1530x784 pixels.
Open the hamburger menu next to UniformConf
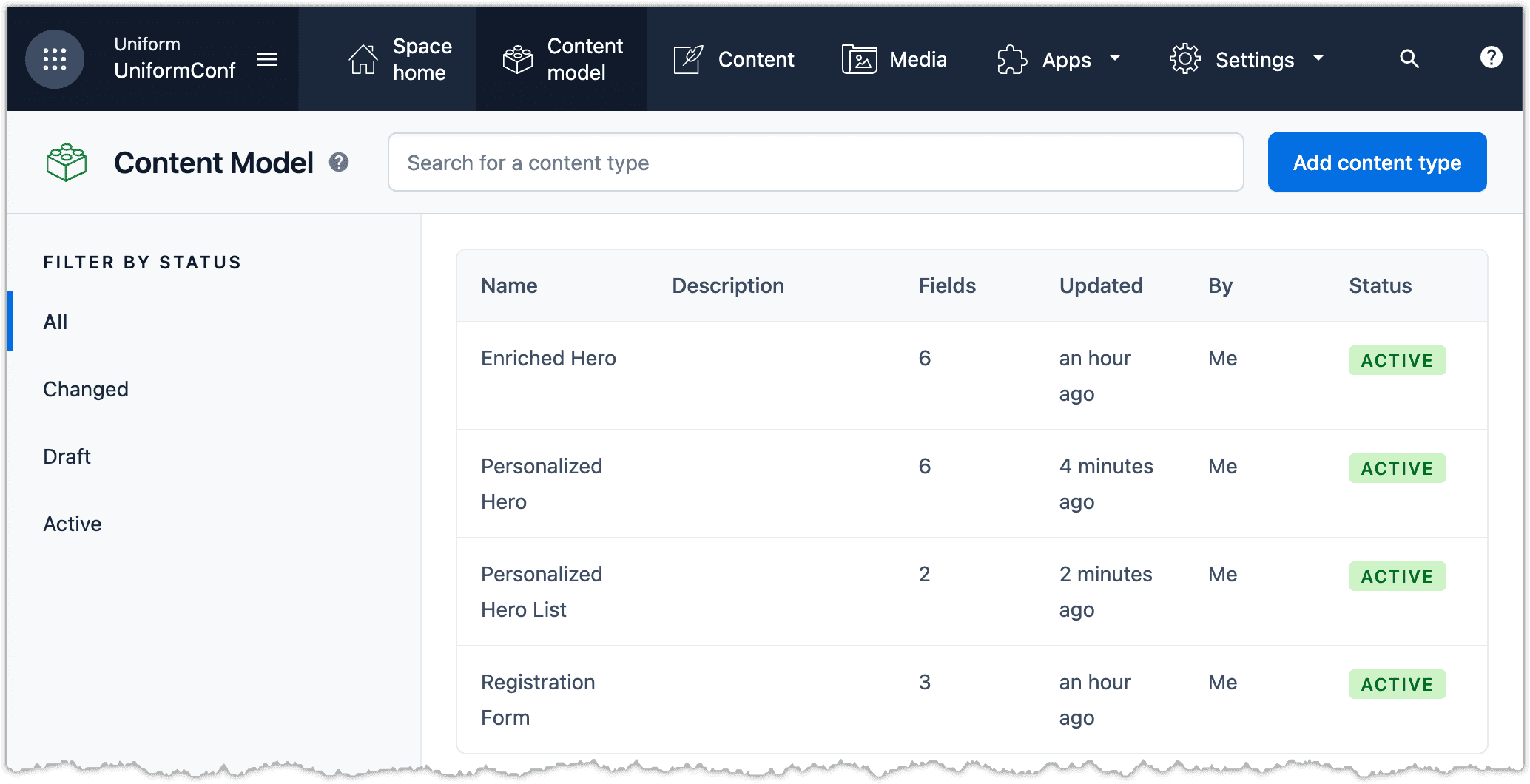268,59
